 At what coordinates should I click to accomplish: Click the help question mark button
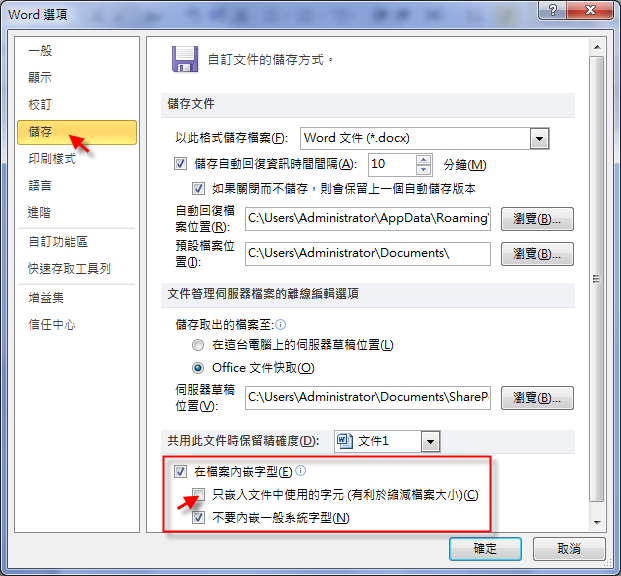click(552, 10)
